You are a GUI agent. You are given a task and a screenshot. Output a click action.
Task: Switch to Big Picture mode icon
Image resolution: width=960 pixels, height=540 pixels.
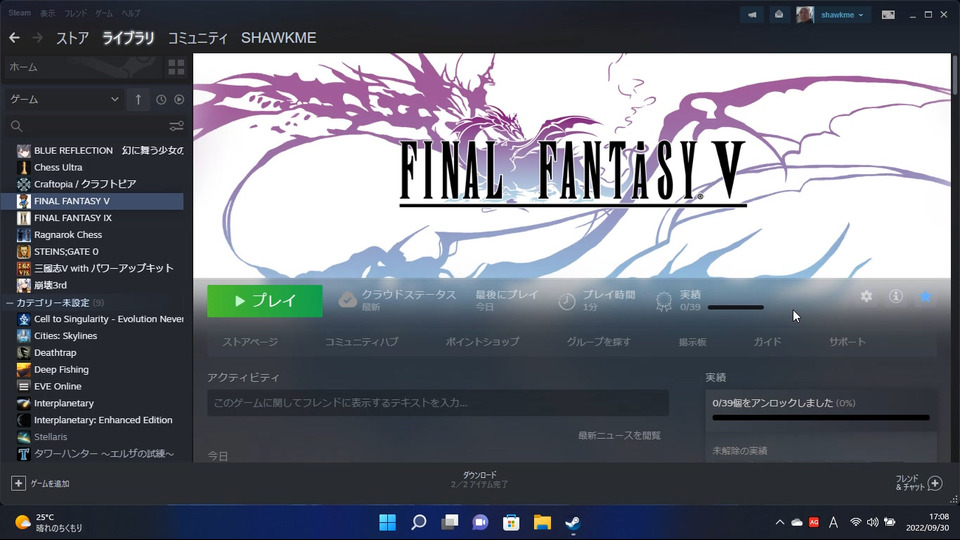tap(888, 15)
